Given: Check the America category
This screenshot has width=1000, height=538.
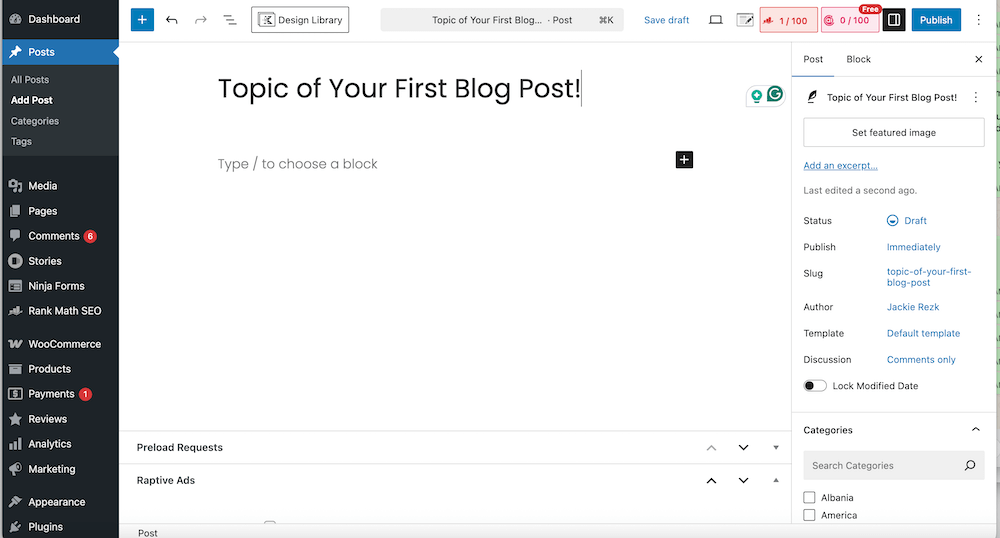Looking at the screenshot, I should click(809, 515).
